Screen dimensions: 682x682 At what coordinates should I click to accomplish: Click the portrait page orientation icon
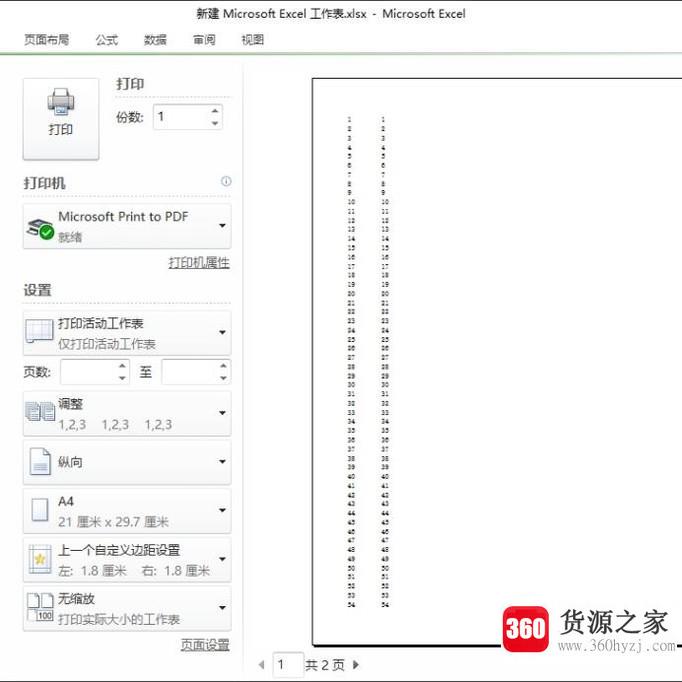tap(40, 461)
